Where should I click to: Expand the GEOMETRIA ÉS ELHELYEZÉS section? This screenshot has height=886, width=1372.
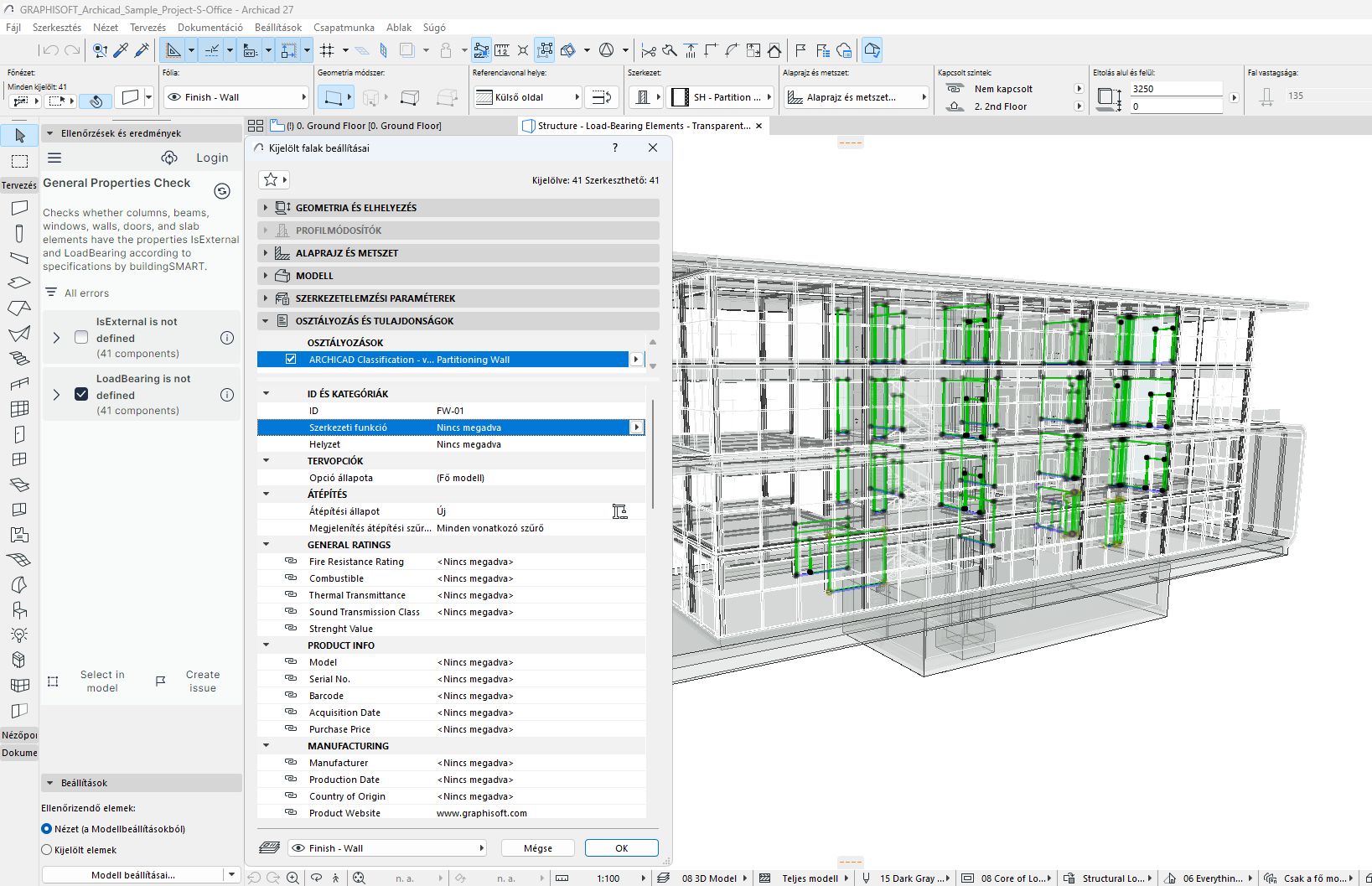(x=266, y=208)
